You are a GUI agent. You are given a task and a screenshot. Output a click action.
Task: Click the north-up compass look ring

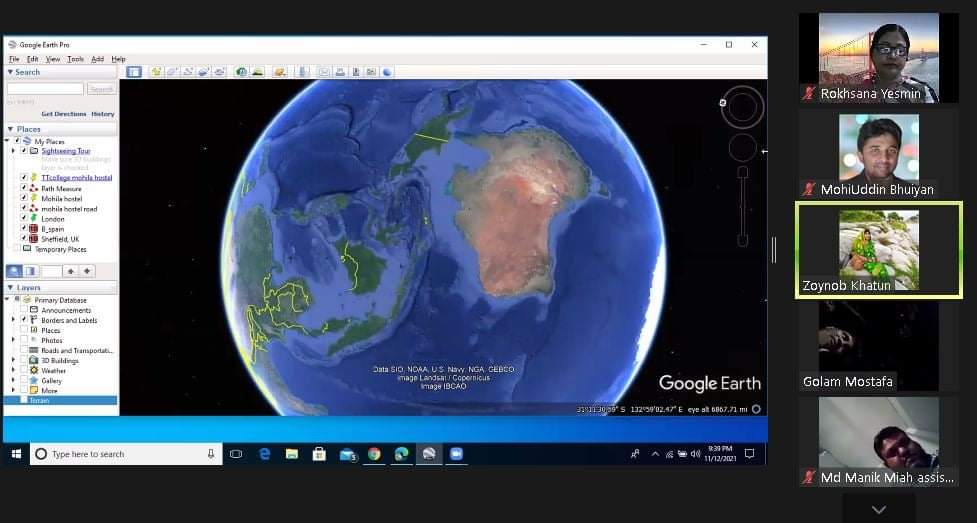[x=743, y=107]
